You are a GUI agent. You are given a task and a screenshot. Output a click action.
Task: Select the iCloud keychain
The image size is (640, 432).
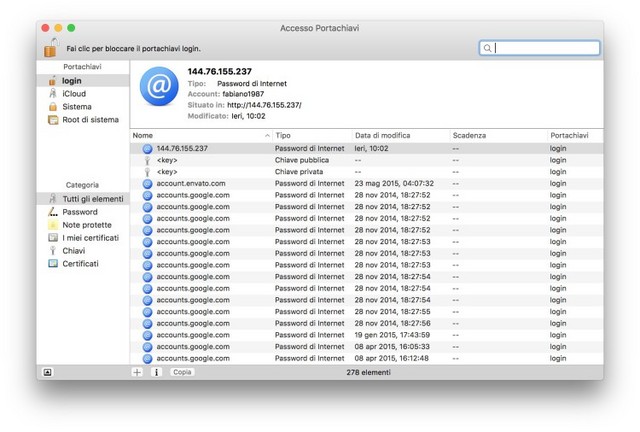coord(74,94)
